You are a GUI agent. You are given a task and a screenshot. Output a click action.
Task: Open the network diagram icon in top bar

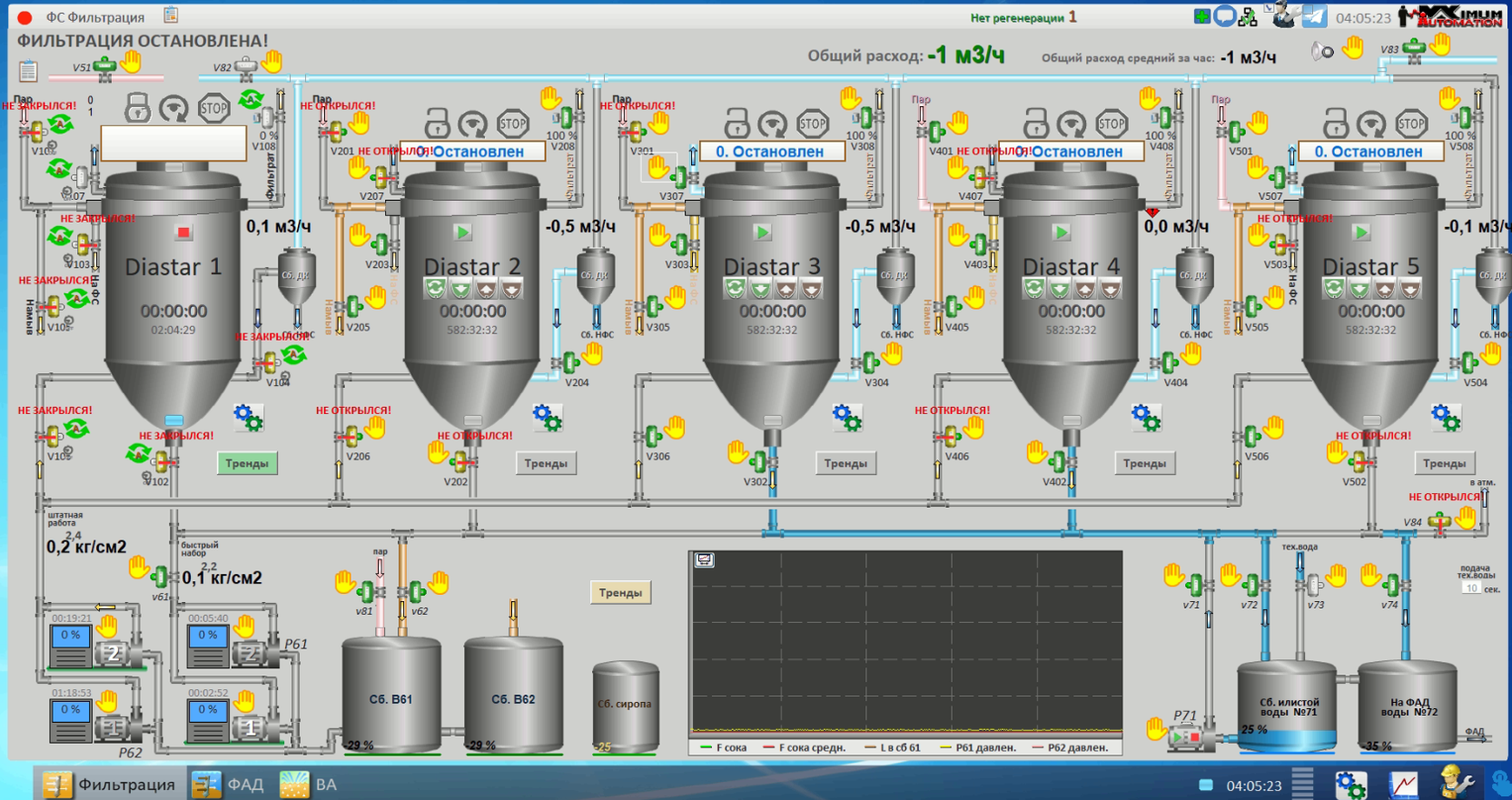click(x=1248, y=16)
